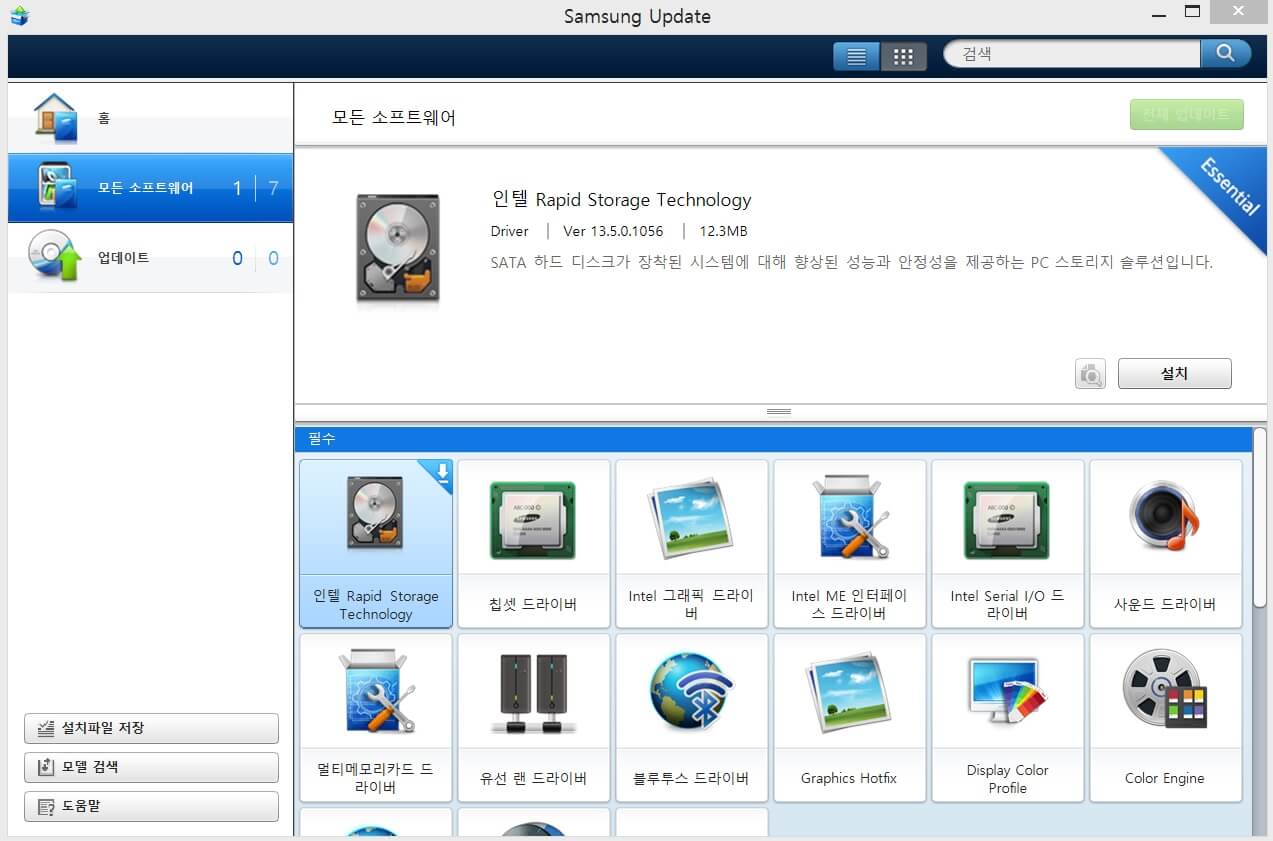The height and width of the screenshot is (841, 1273).
Task: Focus the 검색 search field
Action: tap(1071, 54)
